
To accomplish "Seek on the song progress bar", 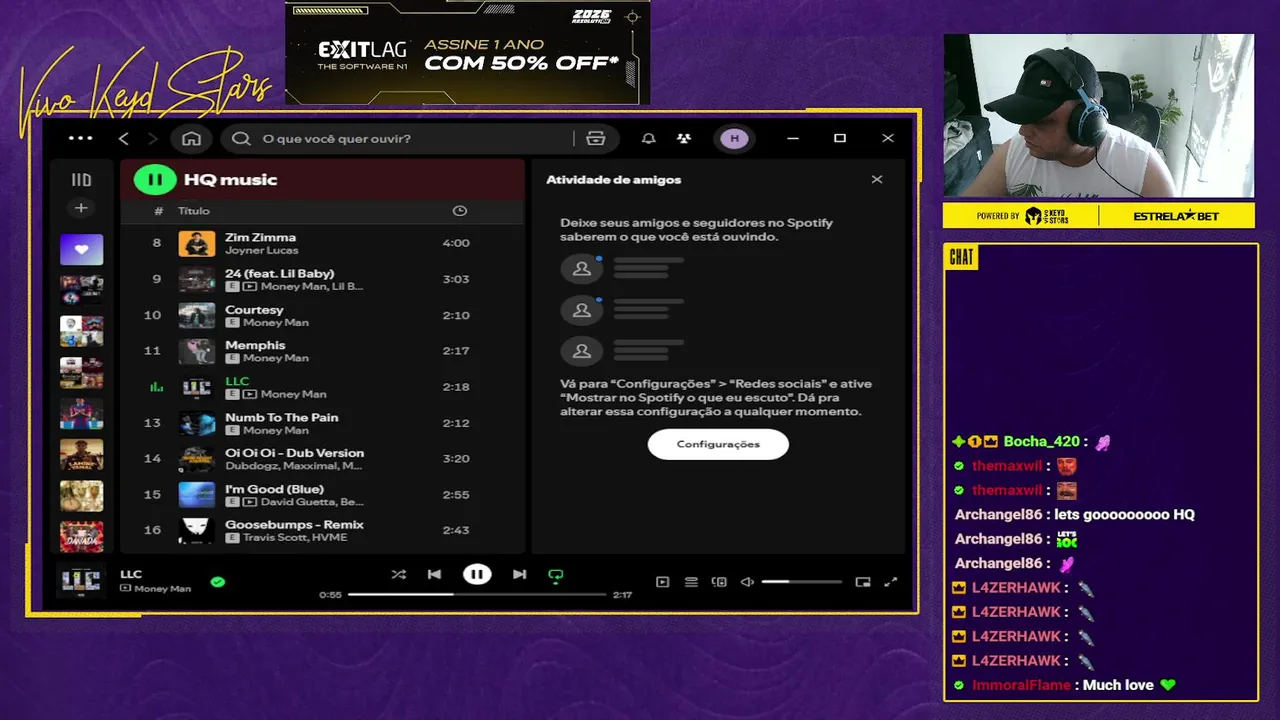I will coord(477,594).
